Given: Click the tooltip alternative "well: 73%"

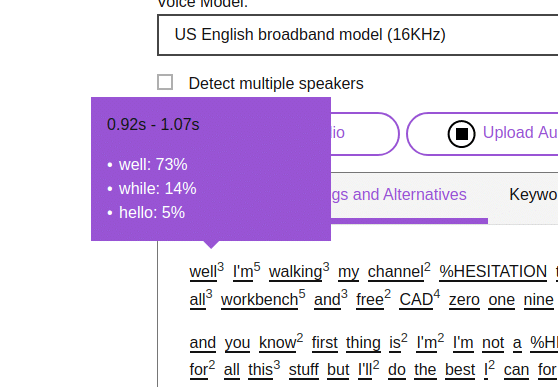Looking at the screenshot, I should point(153,165).
